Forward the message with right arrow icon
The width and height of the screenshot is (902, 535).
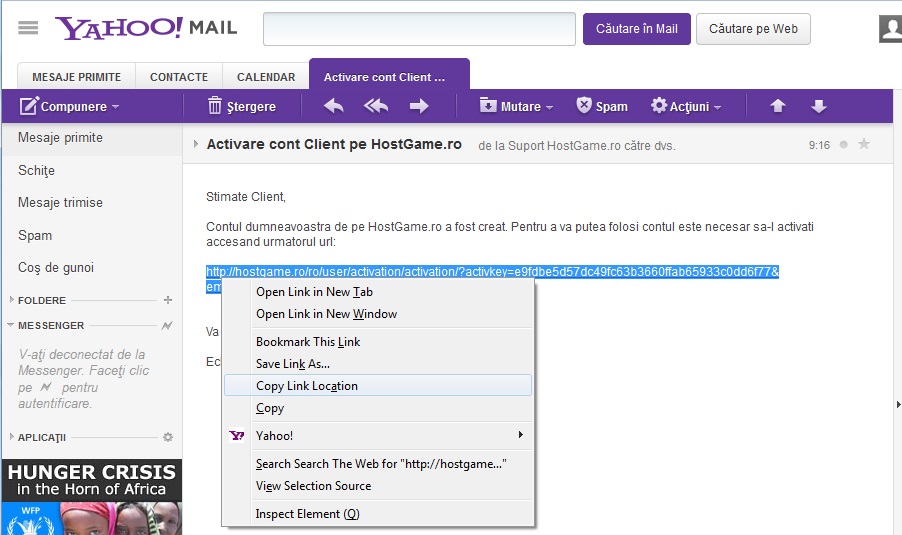pyautogui.click(x=419, y=106)
